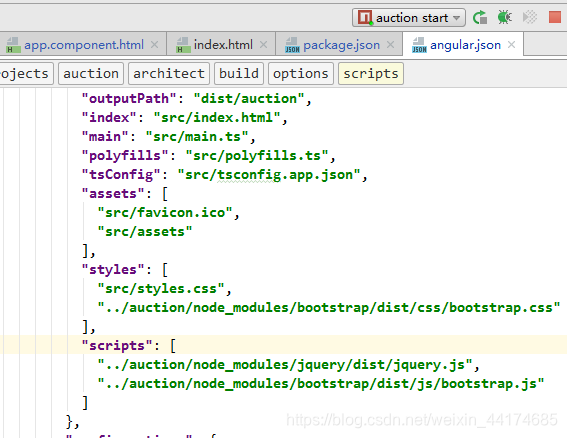
Task: Click the green Run icon
Action: point(480,17)
